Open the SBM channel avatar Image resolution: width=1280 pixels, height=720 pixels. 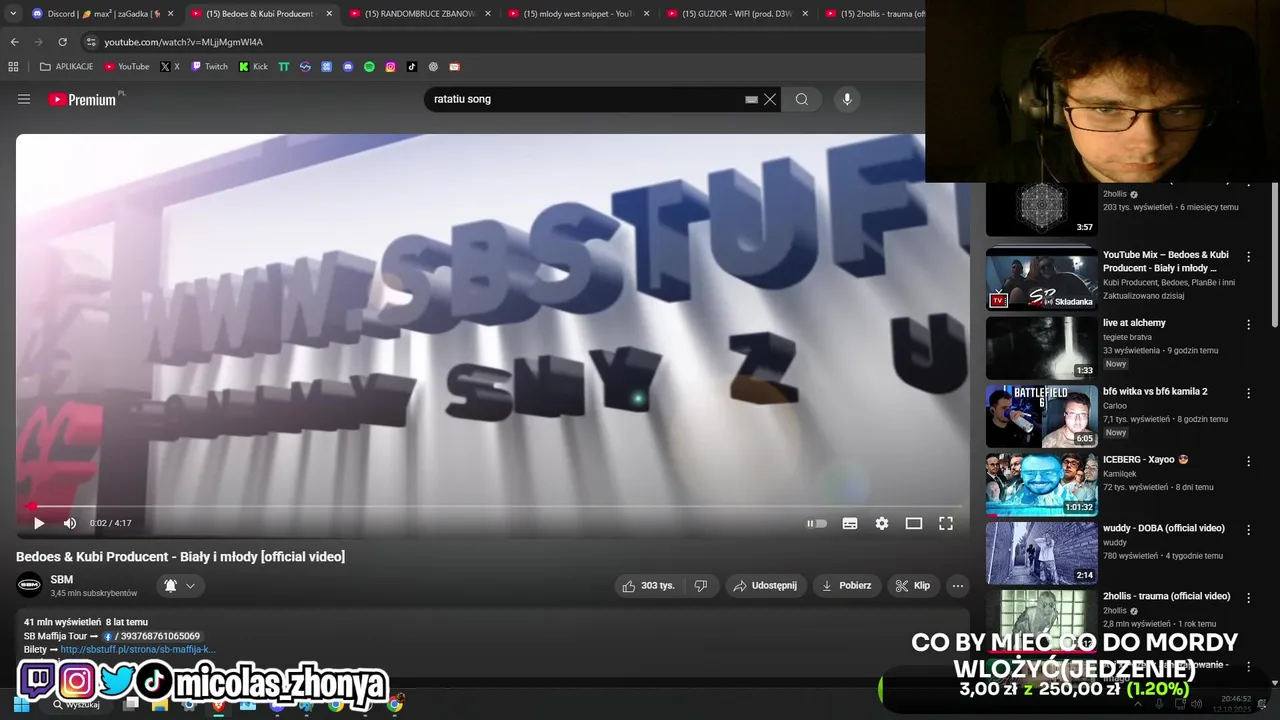coord(30,585)
